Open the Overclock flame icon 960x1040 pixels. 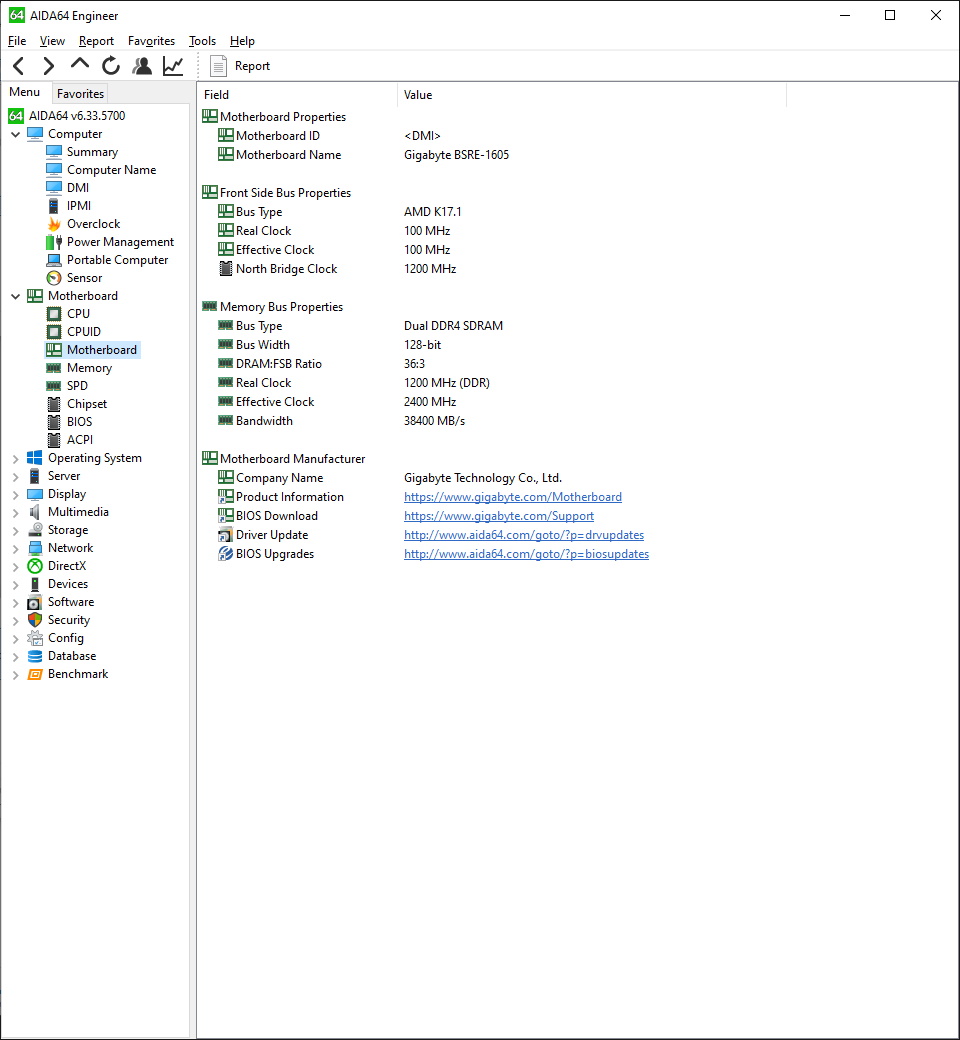pos(54,224)
